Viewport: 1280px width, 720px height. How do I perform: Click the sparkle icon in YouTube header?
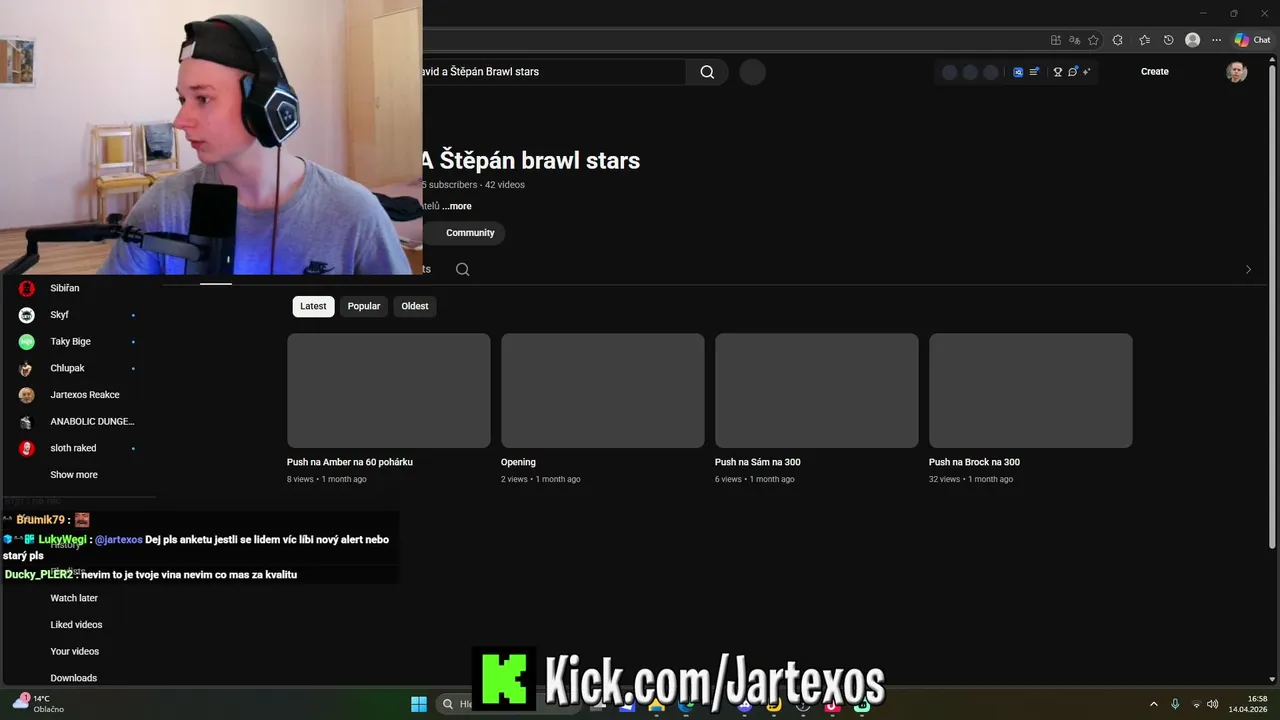pos(1086,72)
